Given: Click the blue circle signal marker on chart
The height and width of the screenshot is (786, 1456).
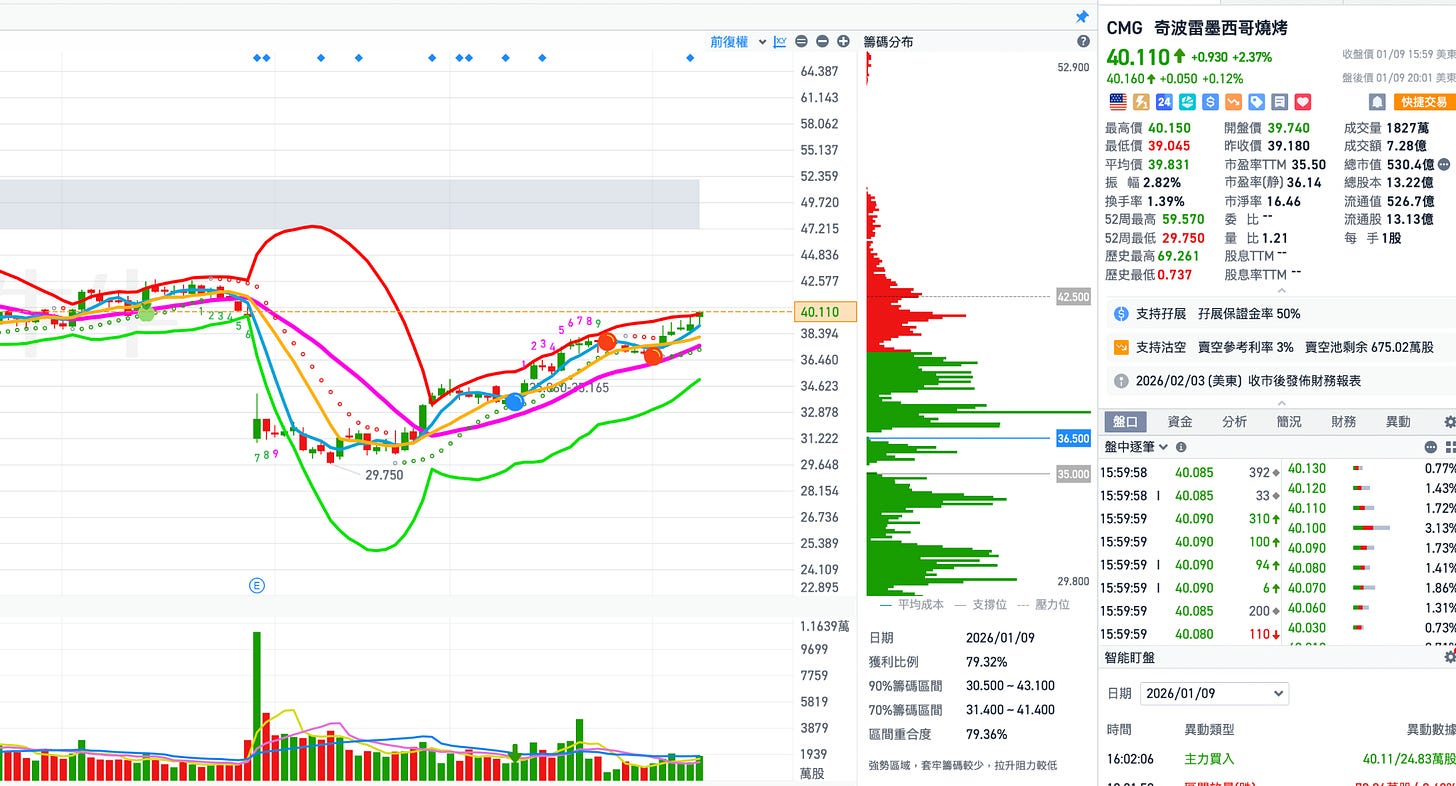Looking at the screenshot, I should [x=514, y=402].
